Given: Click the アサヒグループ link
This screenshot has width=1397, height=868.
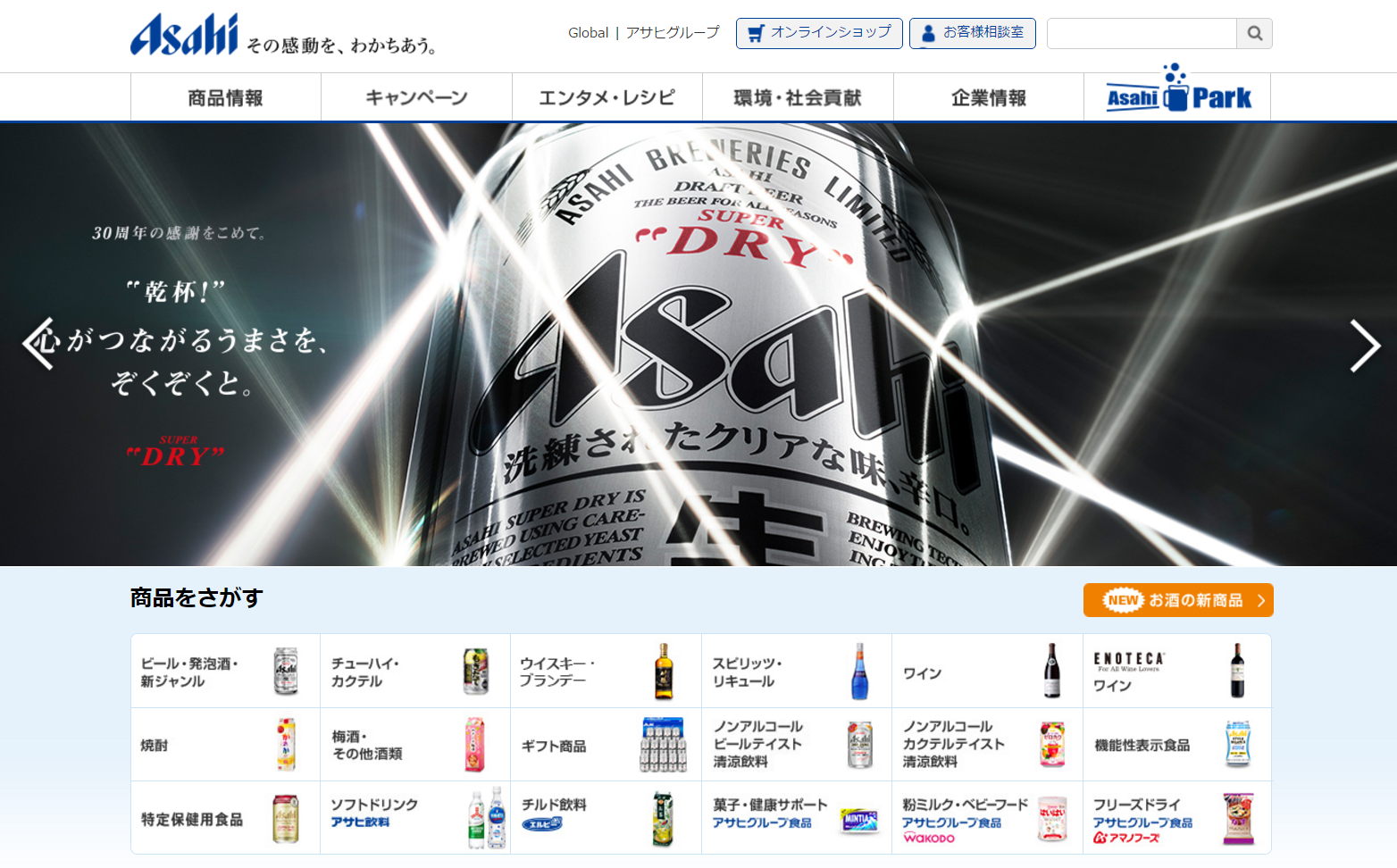Looking at the screenshot, I should coord(673,33).
